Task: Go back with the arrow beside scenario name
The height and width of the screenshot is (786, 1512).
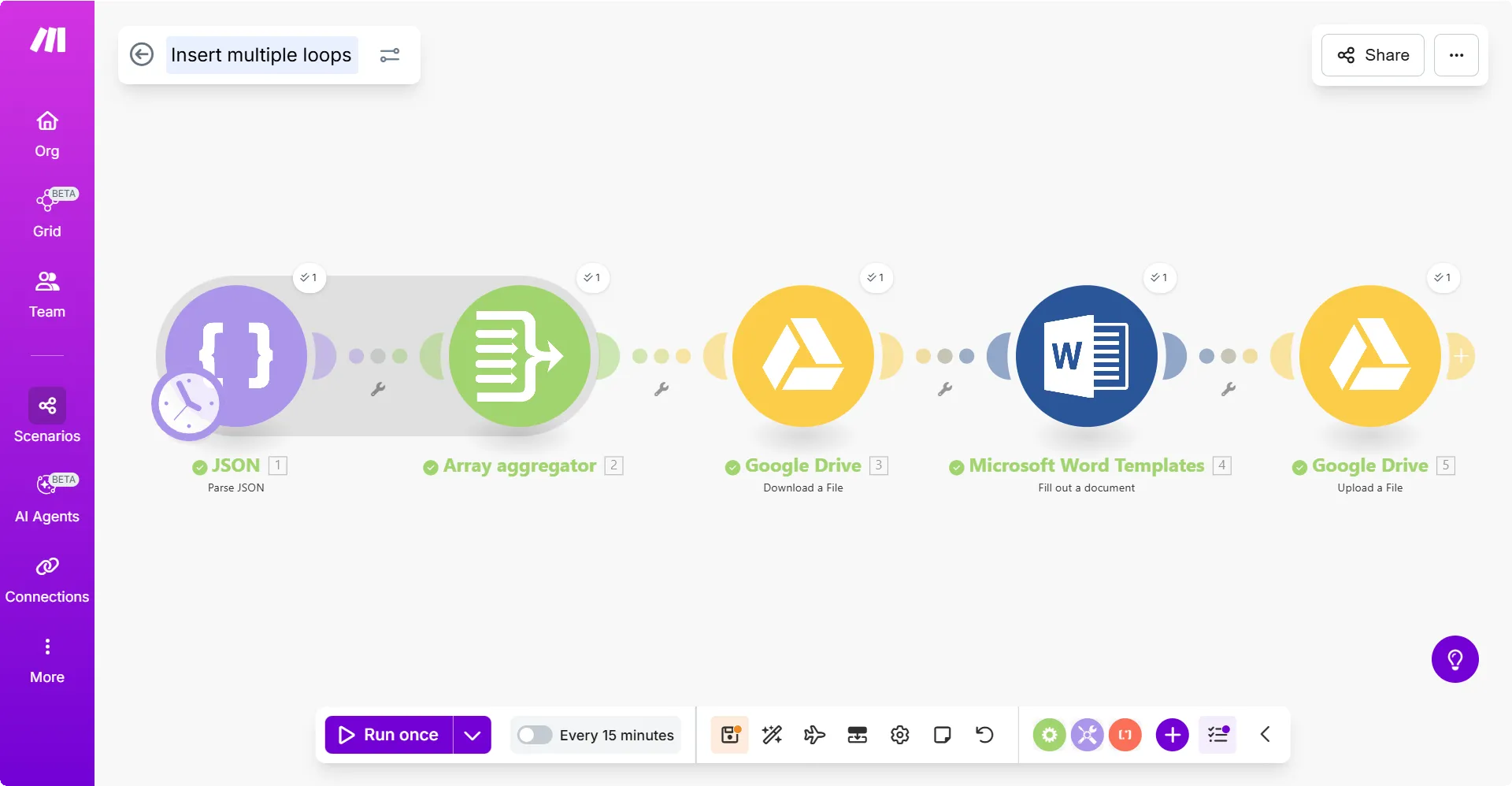Action: tap(142, 54)
